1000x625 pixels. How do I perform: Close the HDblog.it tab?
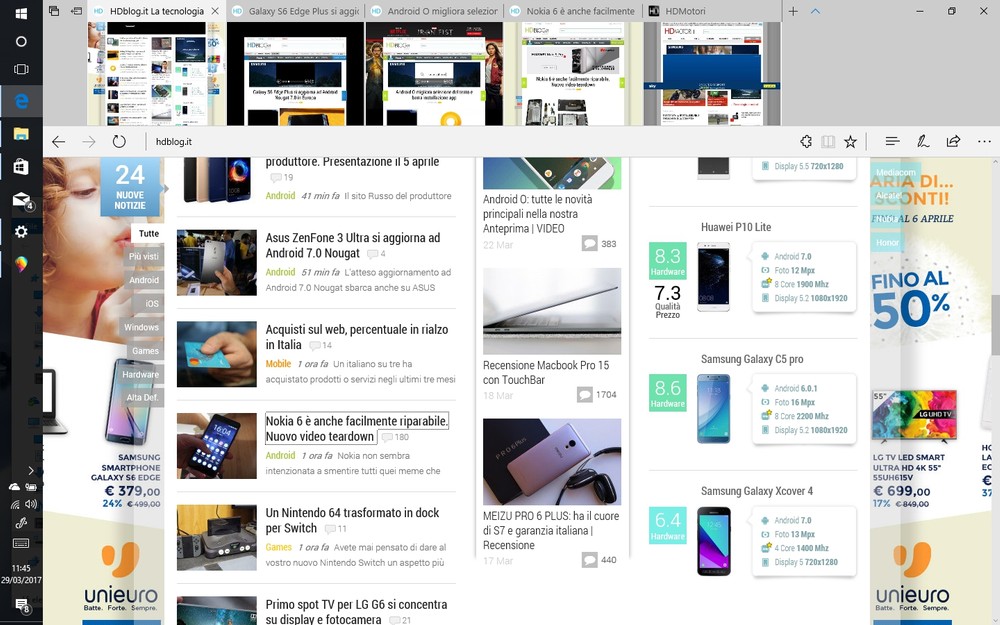[x=215, y=11]
